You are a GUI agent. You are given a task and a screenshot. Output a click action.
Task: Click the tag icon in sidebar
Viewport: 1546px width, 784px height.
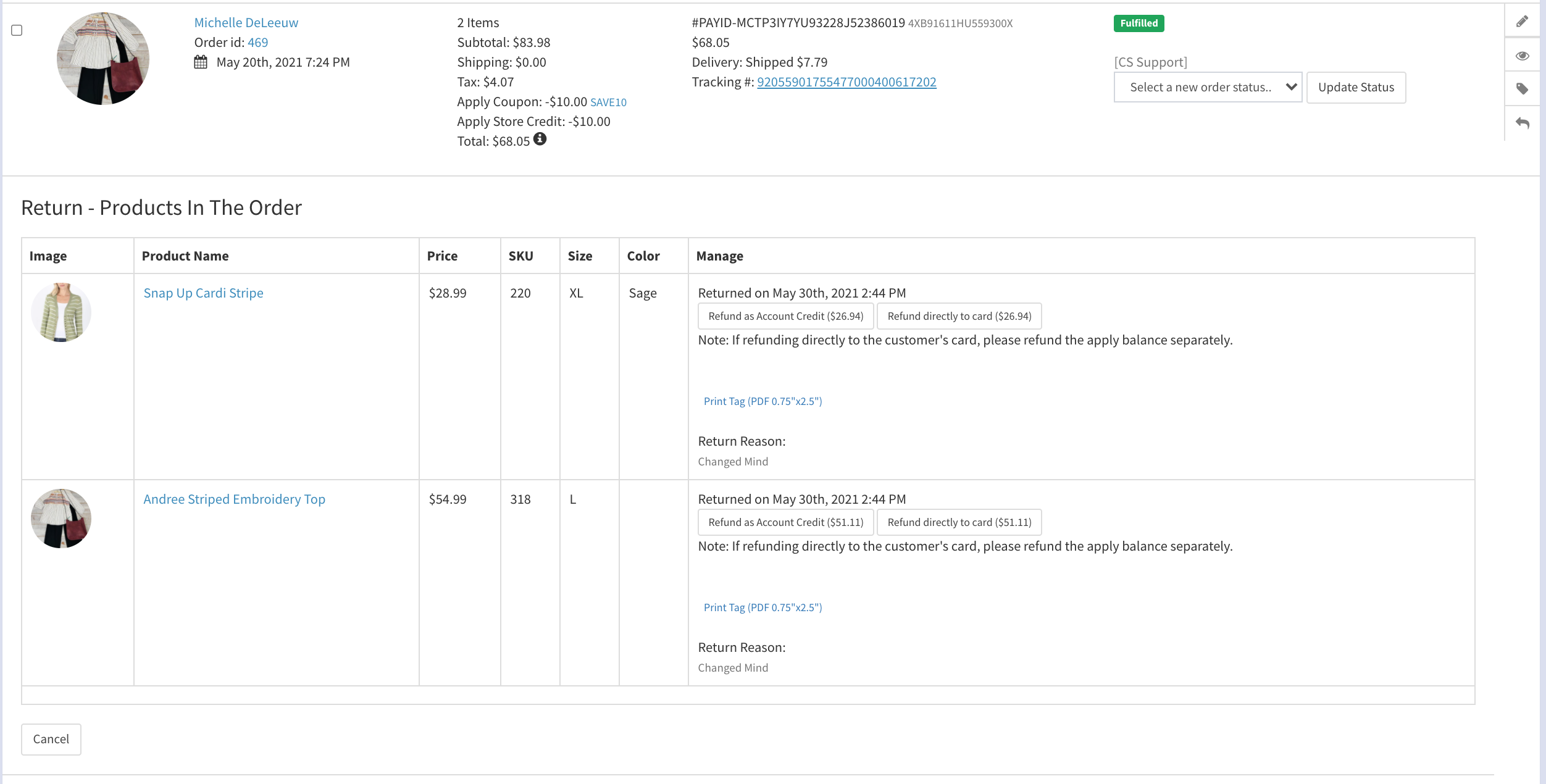1522,89
